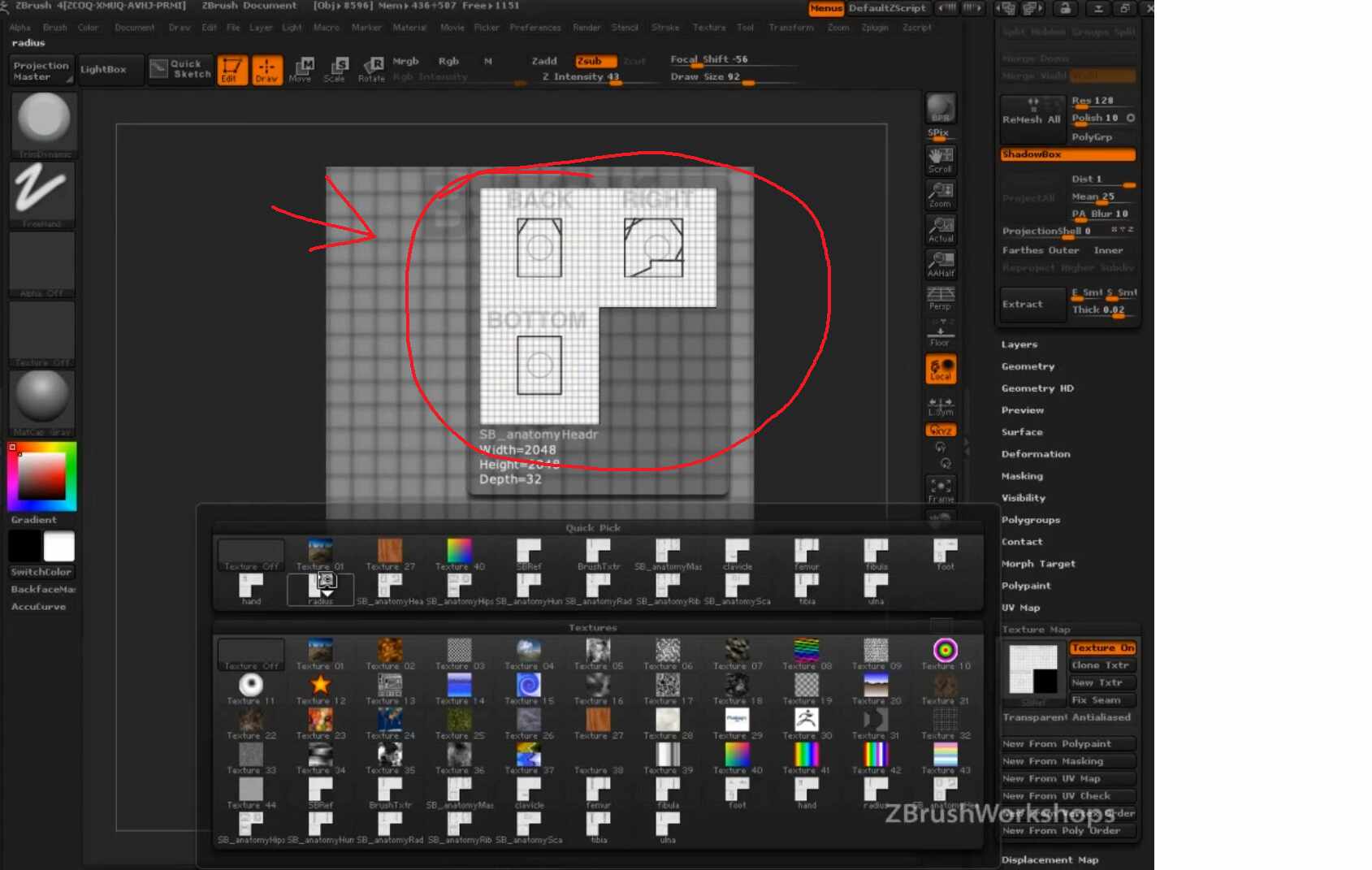This screenshot has width=1372, height=870.
Task: Toggle the Zsub mode button
Action: point(595,61)
